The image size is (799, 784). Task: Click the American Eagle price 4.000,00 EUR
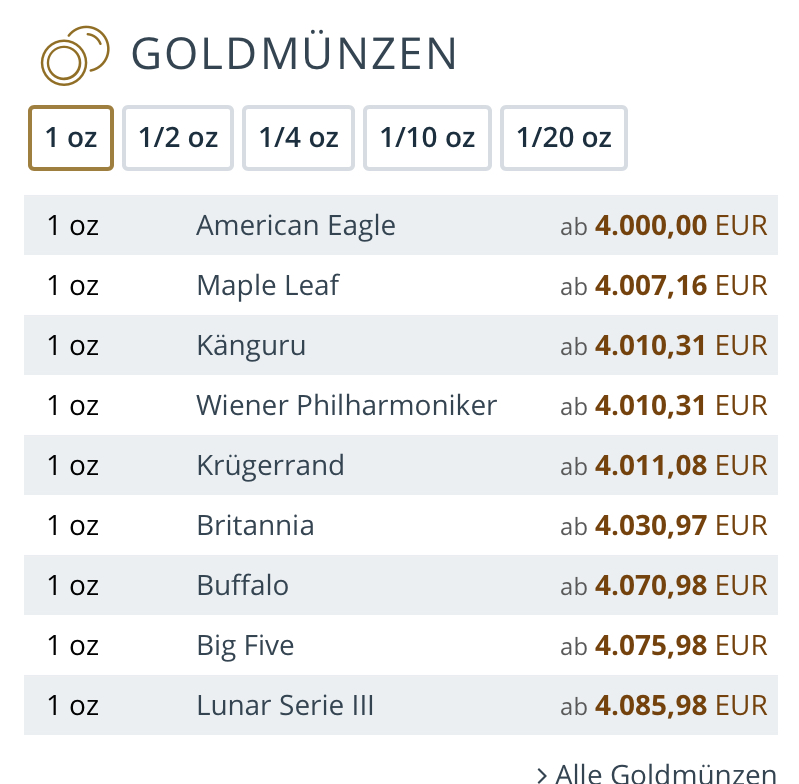(680, 226)
